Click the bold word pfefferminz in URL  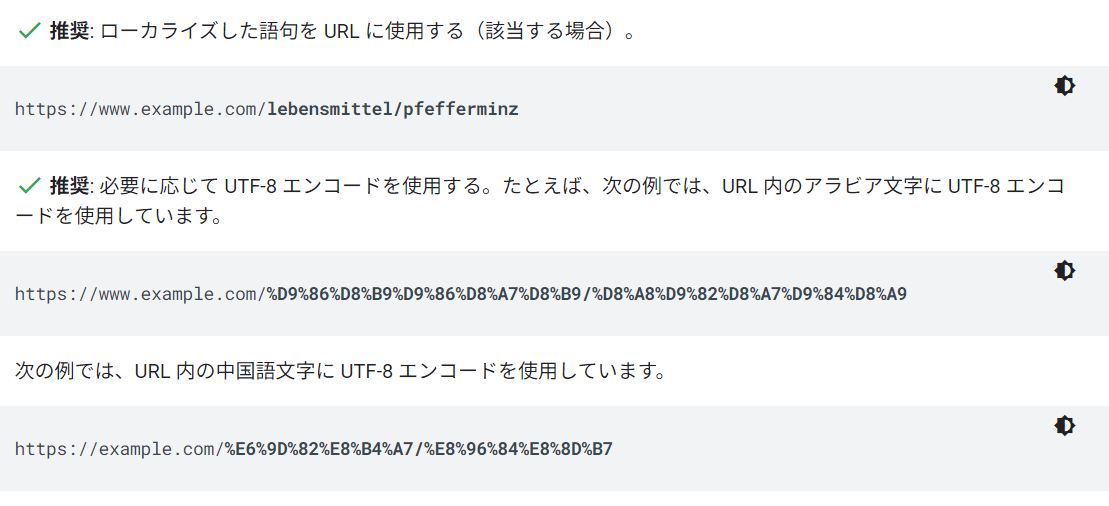[460, 109]
